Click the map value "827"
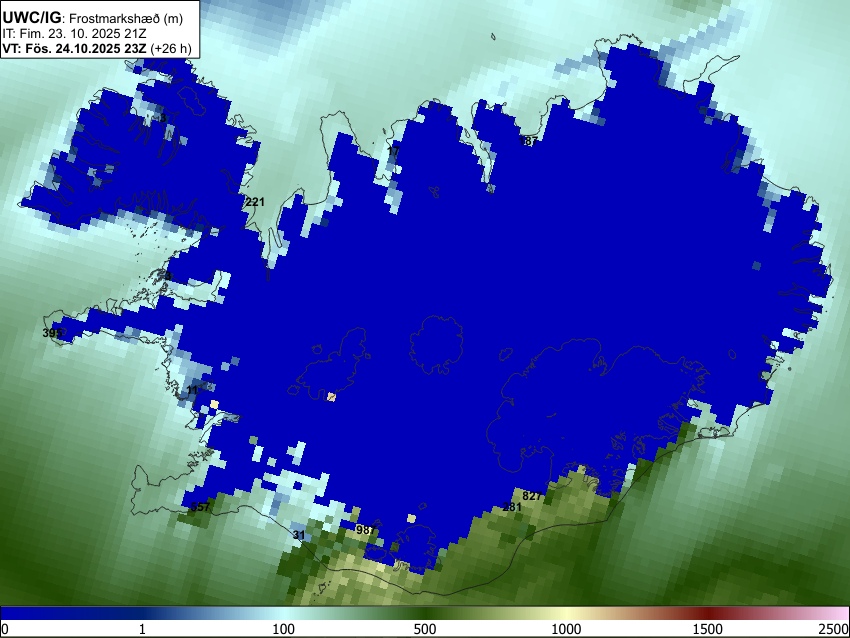Screen dimensions: 850x638 point(532,496)
